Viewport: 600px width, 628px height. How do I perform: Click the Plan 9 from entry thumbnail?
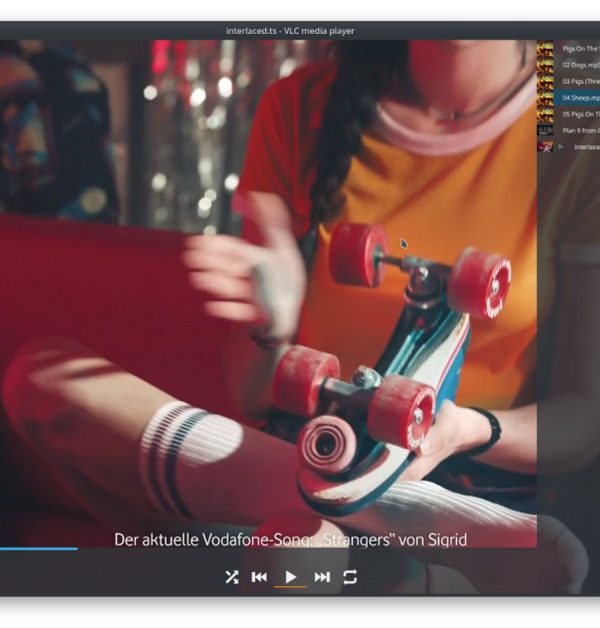tap(545, 130)
